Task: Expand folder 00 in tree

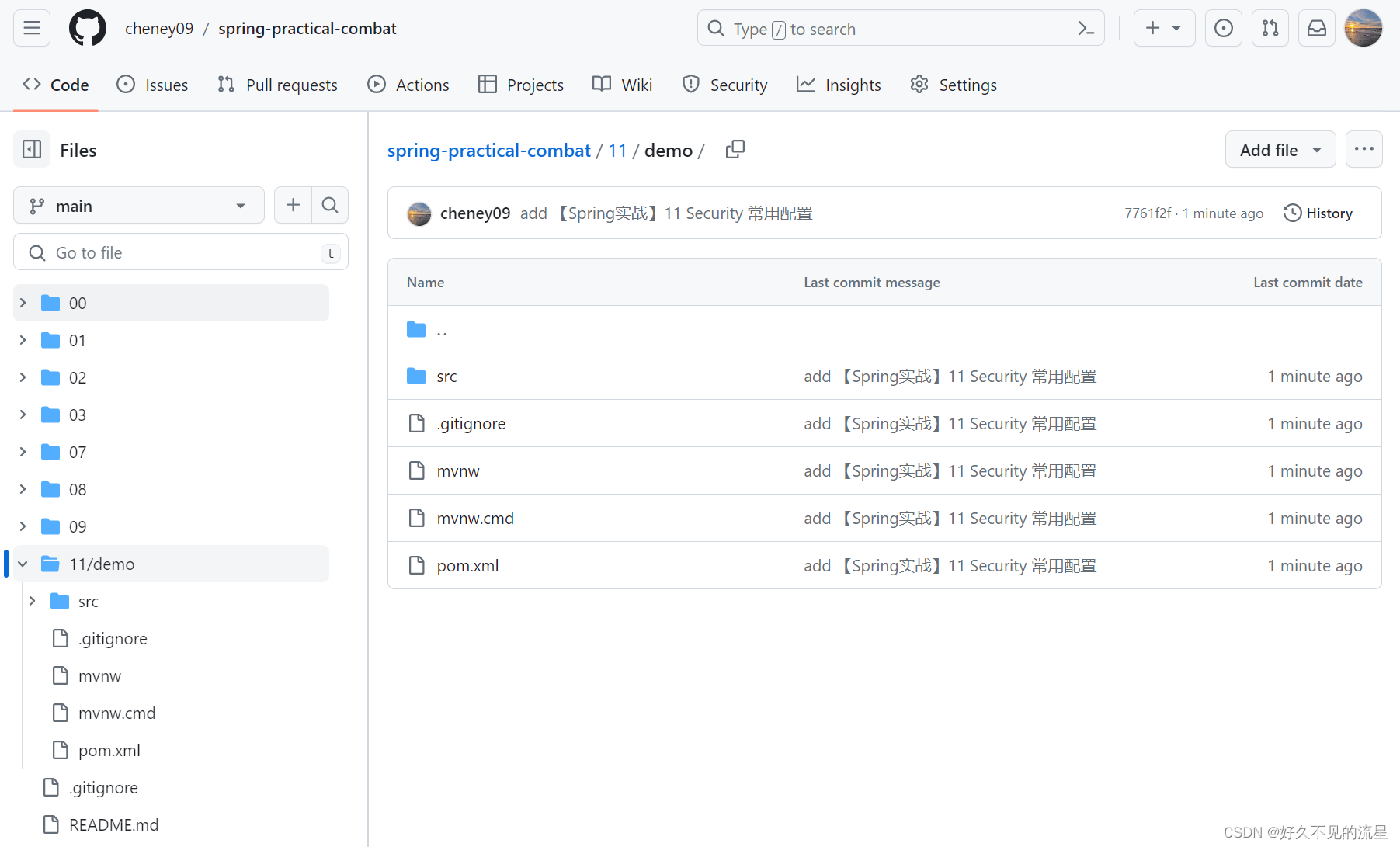Action: [23, 303]
